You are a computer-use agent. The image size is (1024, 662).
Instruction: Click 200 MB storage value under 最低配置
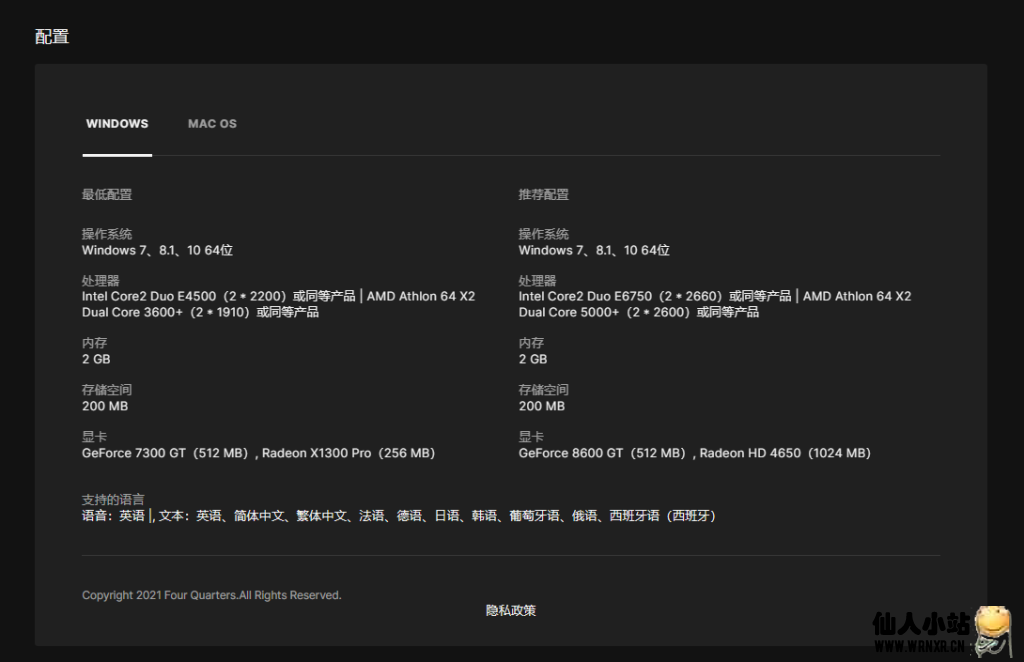pos(105,406)
